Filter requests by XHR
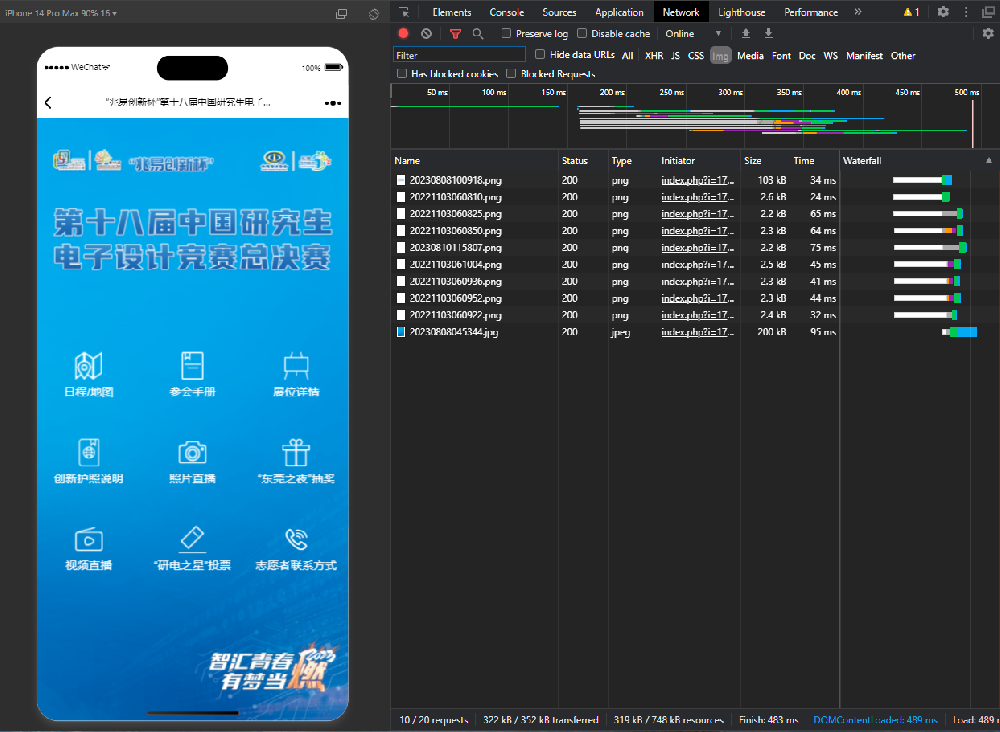 click(x=654, y=55)
